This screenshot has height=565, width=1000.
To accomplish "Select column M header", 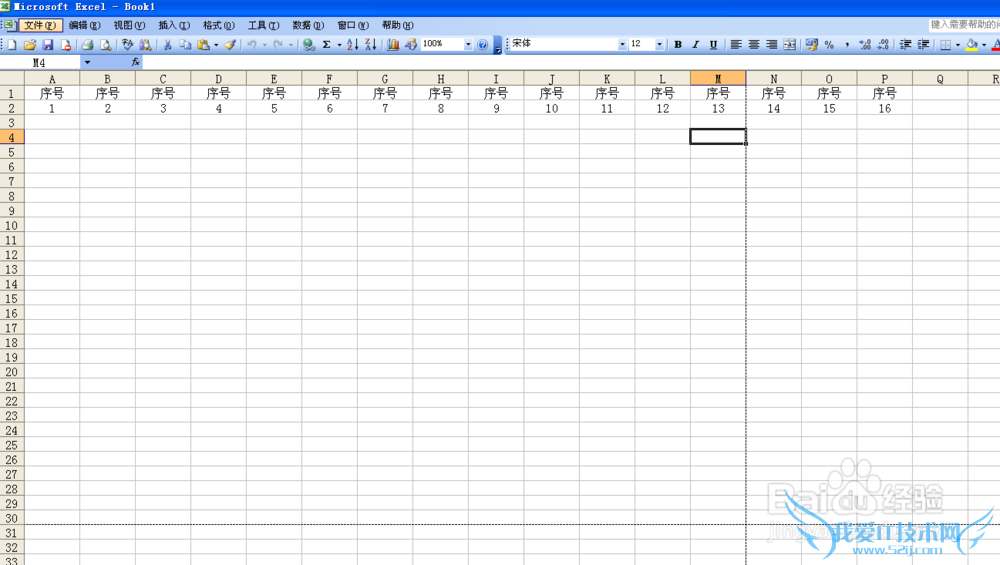I will pyautogui.click(x=717, y=78).
